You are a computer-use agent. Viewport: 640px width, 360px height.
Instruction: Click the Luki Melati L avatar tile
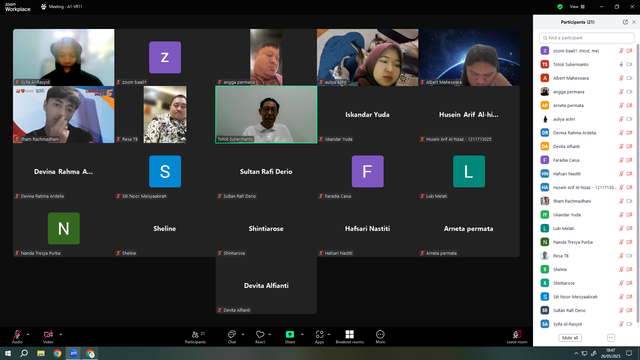tap(469, 171)
